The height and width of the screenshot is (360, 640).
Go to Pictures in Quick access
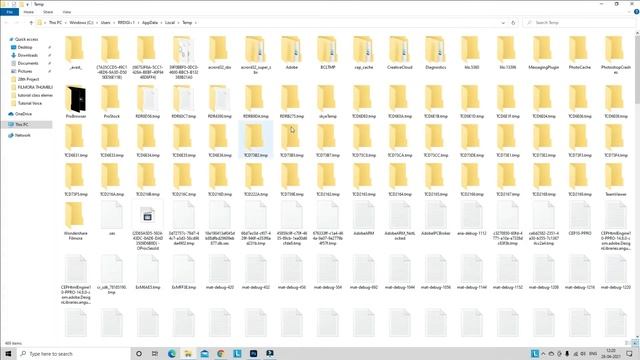pos(24,71)
